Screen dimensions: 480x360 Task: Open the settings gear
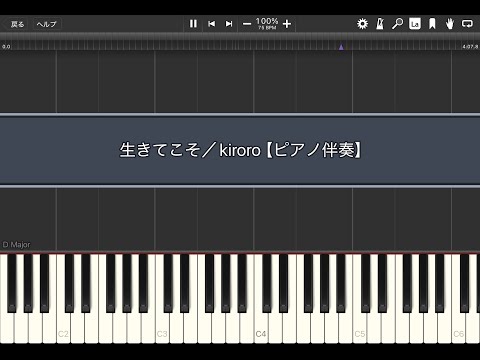pos(362,24)
